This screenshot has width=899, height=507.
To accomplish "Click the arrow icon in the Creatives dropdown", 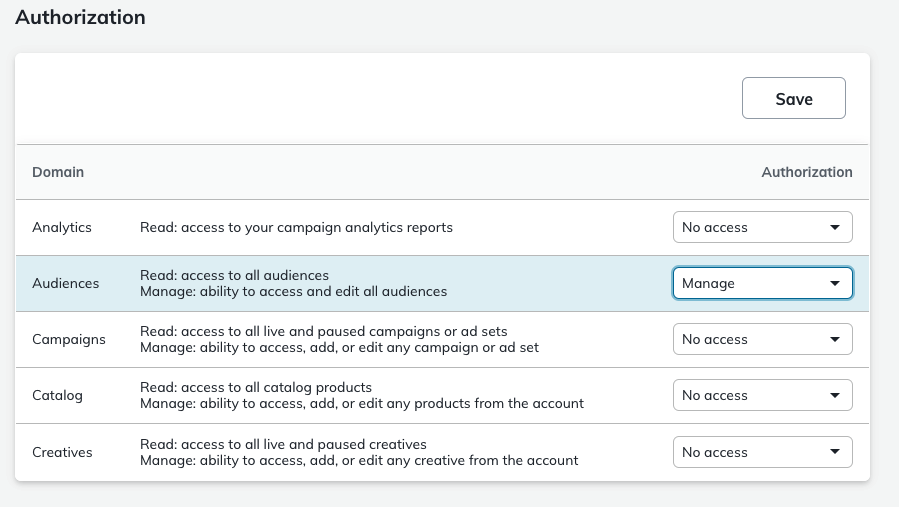I will 835,452.
